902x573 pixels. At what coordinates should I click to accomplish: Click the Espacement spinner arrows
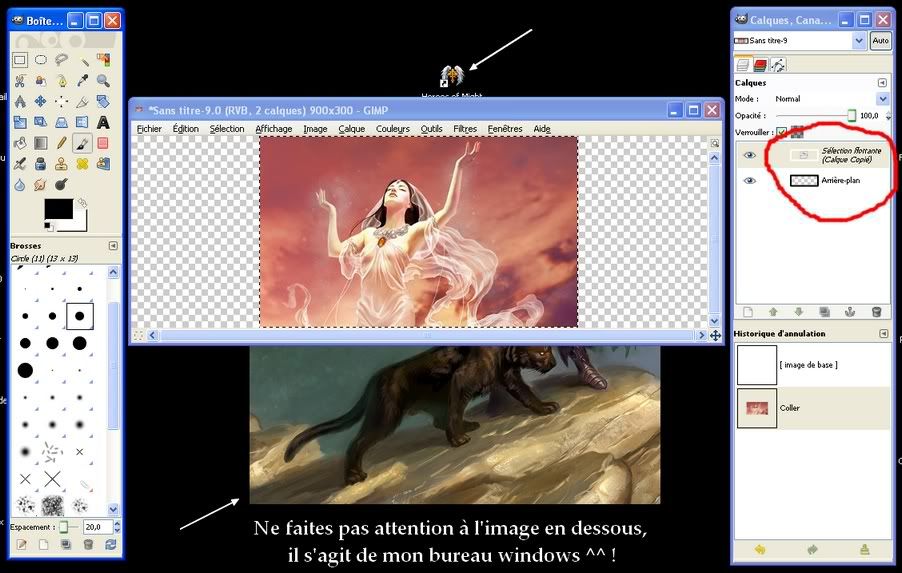(117, 526)
